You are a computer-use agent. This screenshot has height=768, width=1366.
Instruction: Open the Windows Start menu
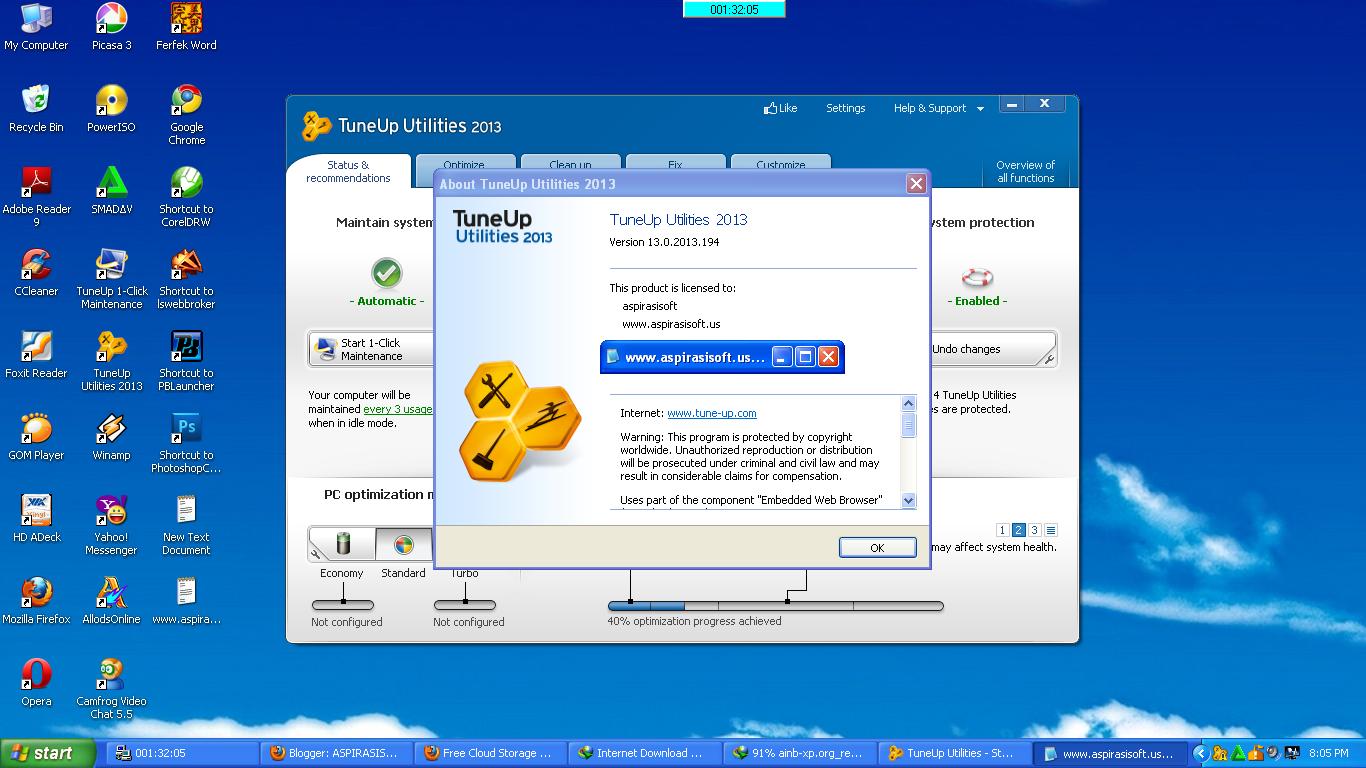(x=48, y=753)
